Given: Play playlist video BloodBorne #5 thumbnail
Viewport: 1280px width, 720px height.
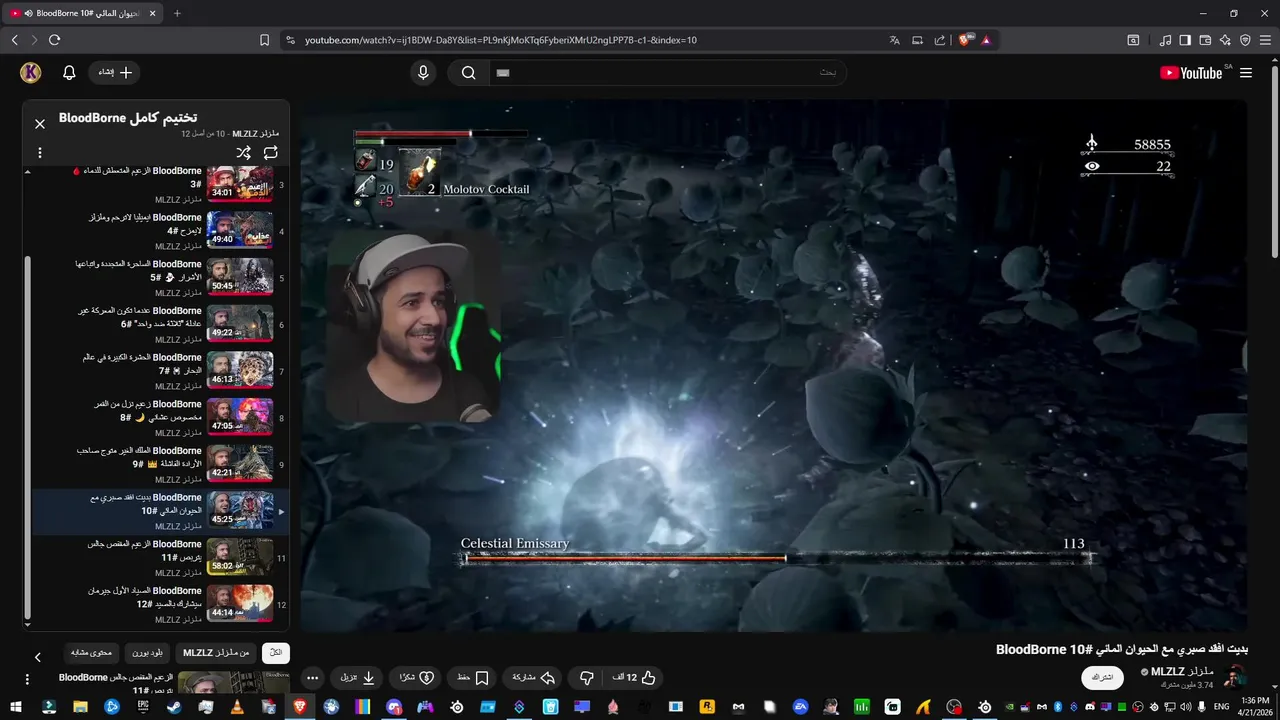Looking at the screenshot, I should tap(240, 277).
